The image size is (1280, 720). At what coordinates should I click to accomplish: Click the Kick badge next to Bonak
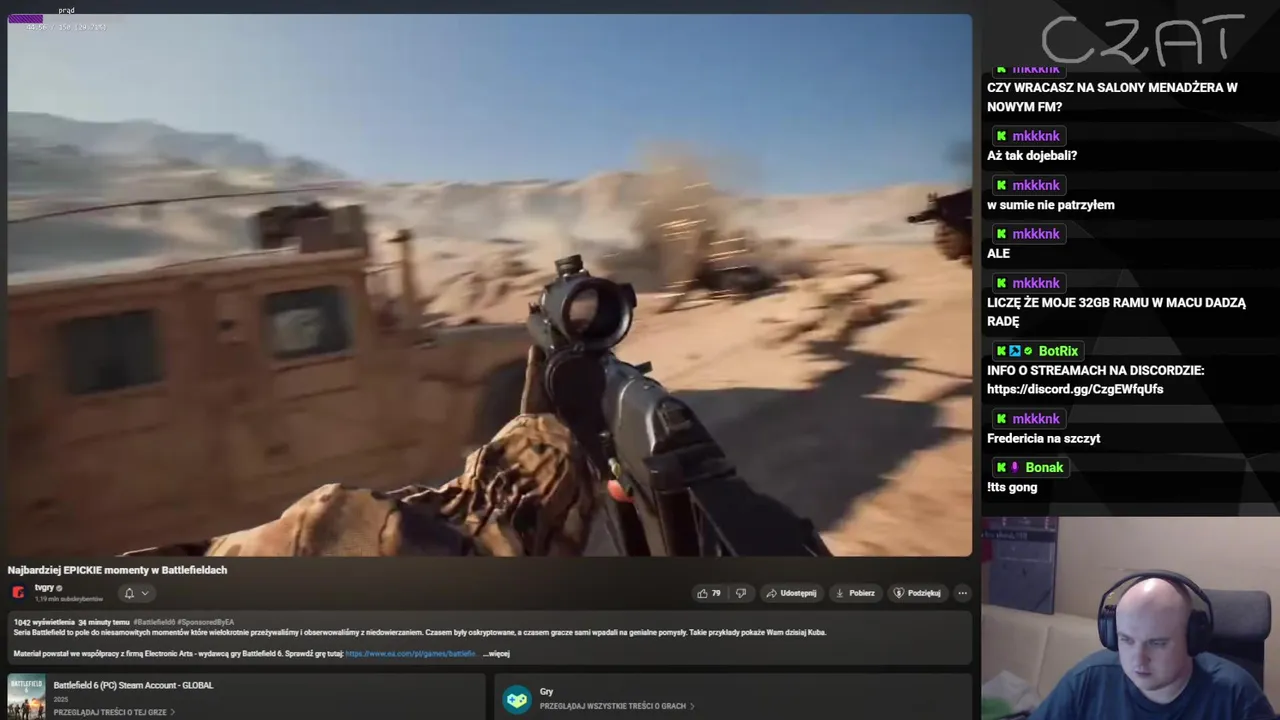1001,468
